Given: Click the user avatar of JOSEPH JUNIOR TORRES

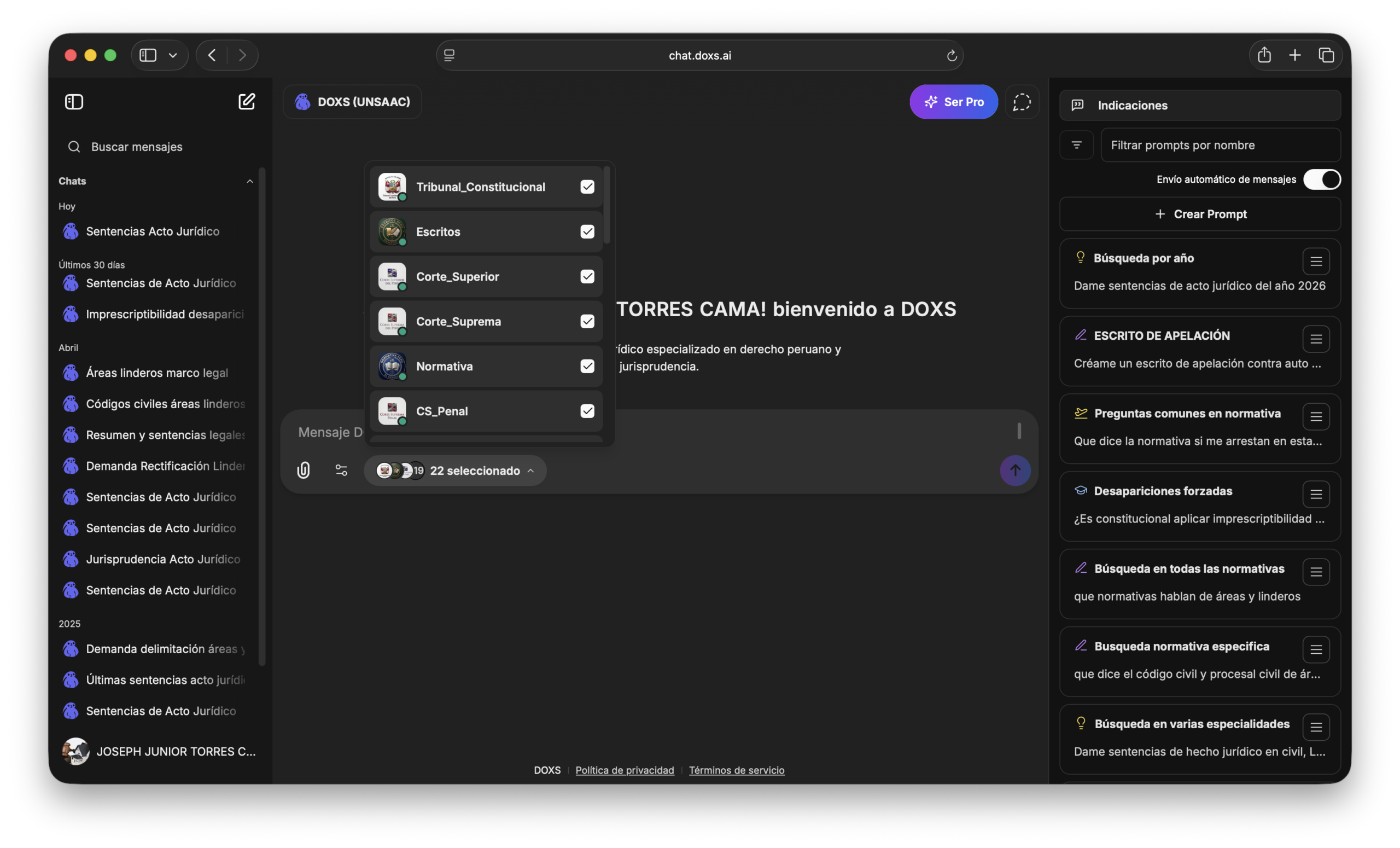Looking at the screenshot, I should 75,751.
